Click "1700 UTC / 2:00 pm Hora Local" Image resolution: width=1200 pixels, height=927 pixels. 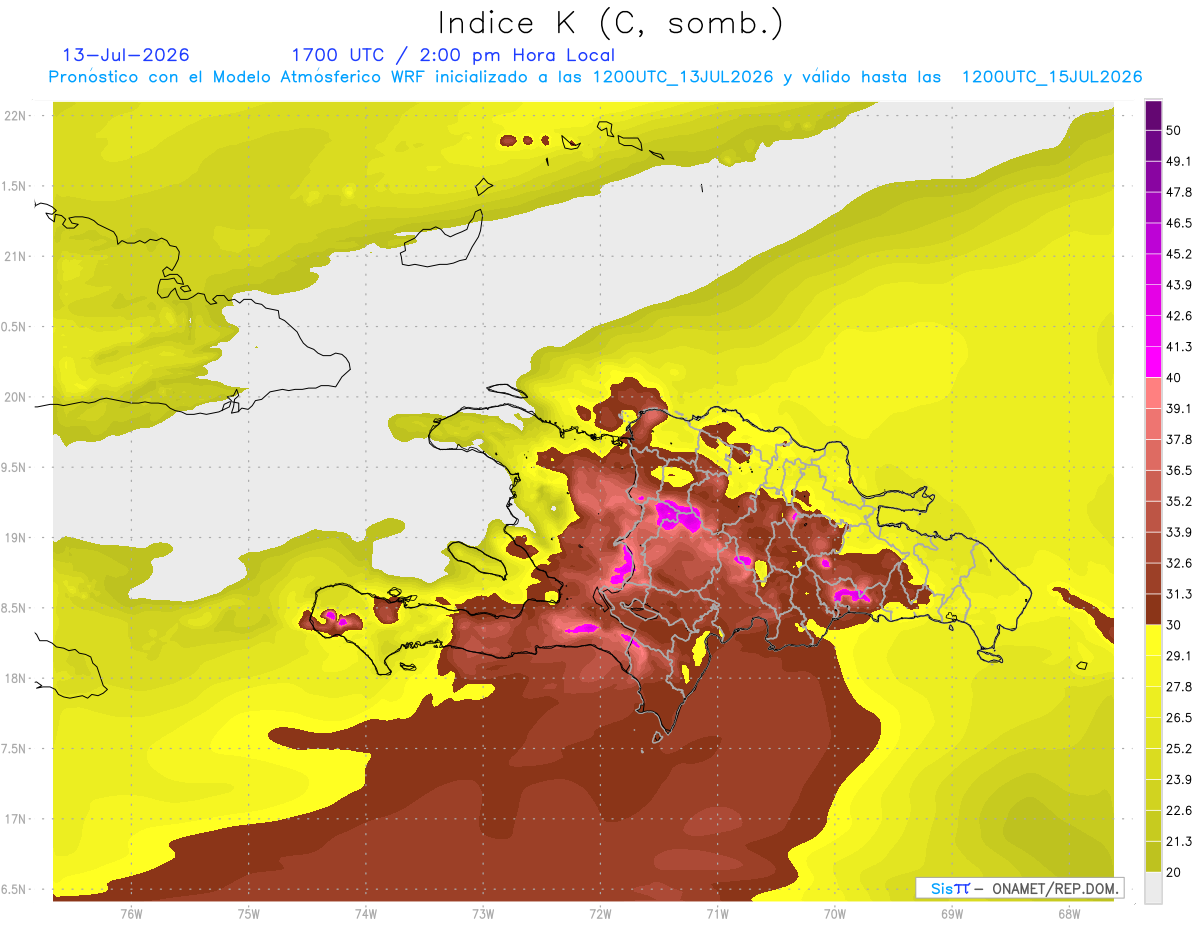[453, 55]
